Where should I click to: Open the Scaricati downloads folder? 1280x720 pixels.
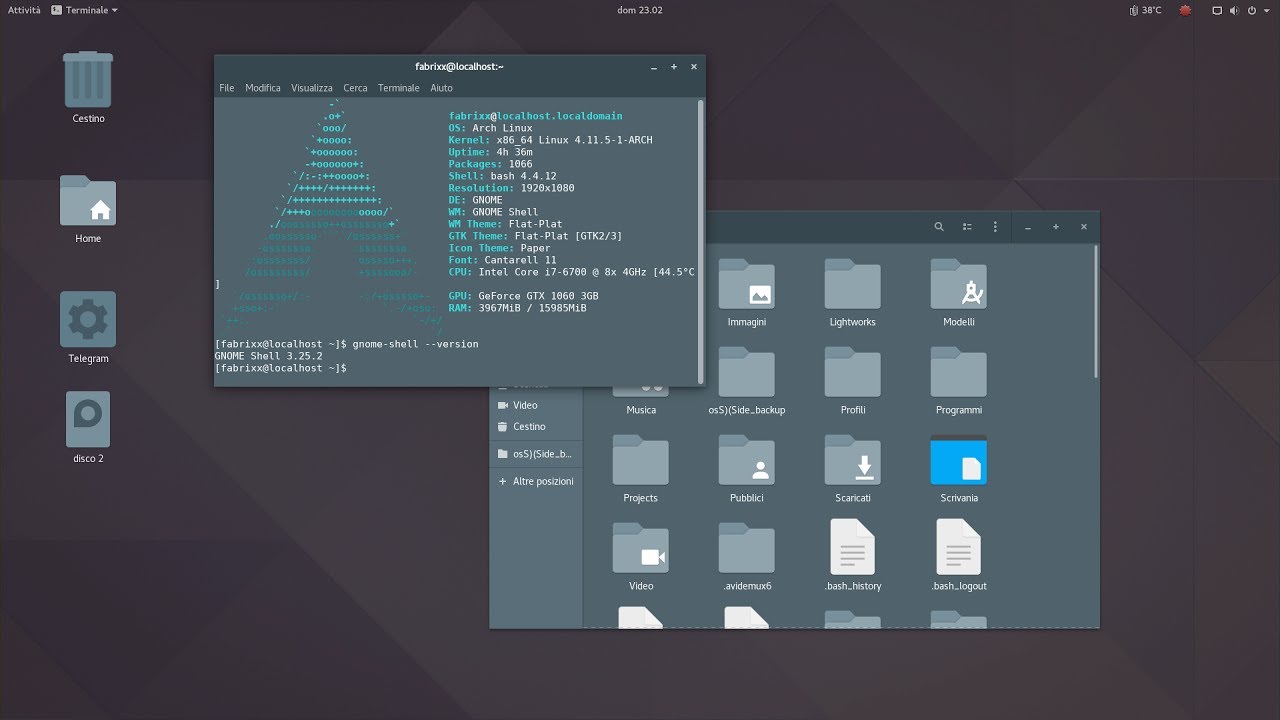coord(853,460)
